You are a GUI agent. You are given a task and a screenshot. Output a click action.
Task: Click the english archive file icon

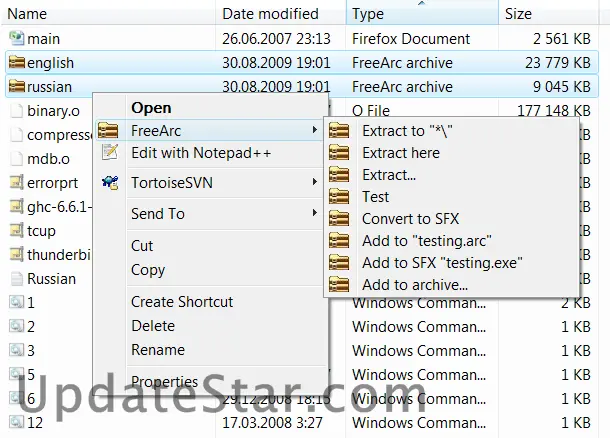pos(17,62)
